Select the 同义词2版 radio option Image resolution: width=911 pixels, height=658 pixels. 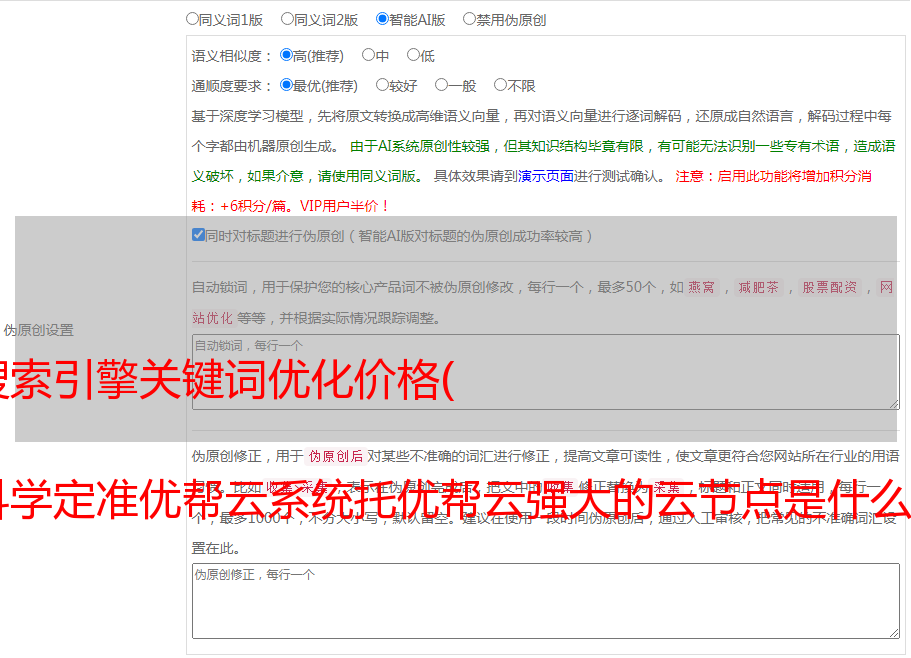coord(287,19)
